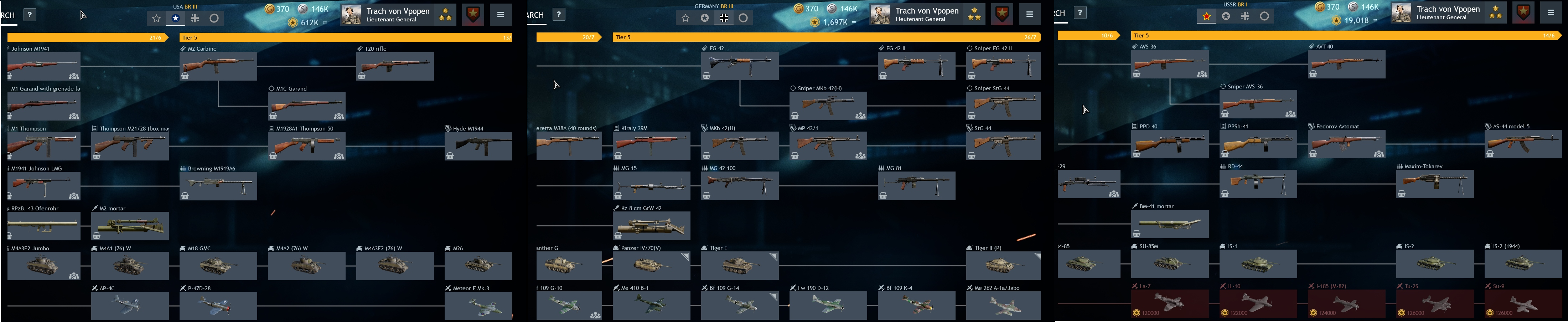
Task: Select the T20 rifle research card
Action: click(395, 66)
